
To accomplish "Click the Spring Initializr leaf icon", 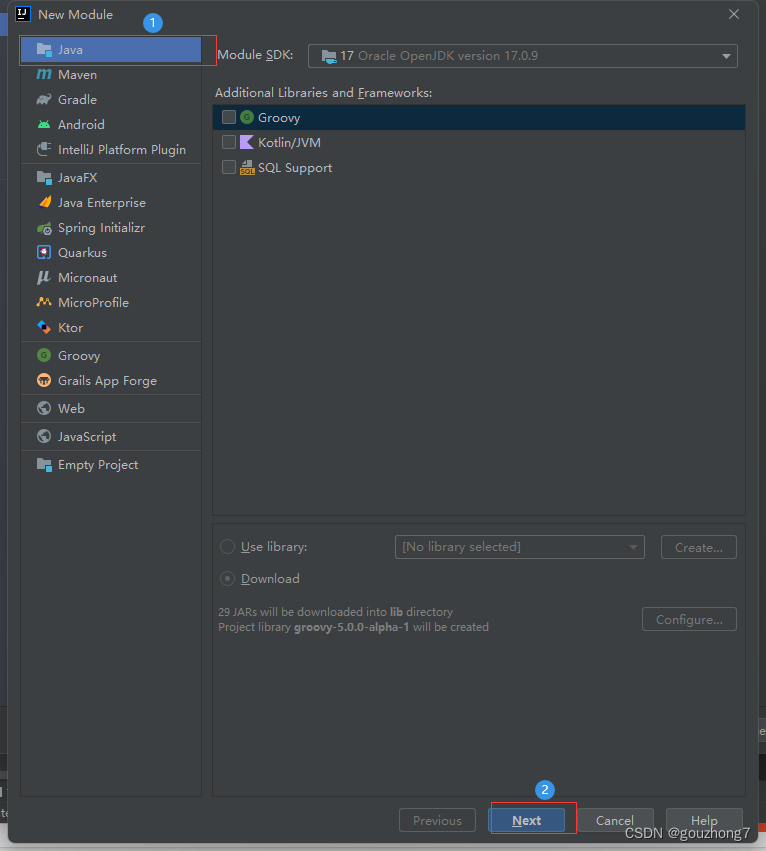I will click(44, 228).
